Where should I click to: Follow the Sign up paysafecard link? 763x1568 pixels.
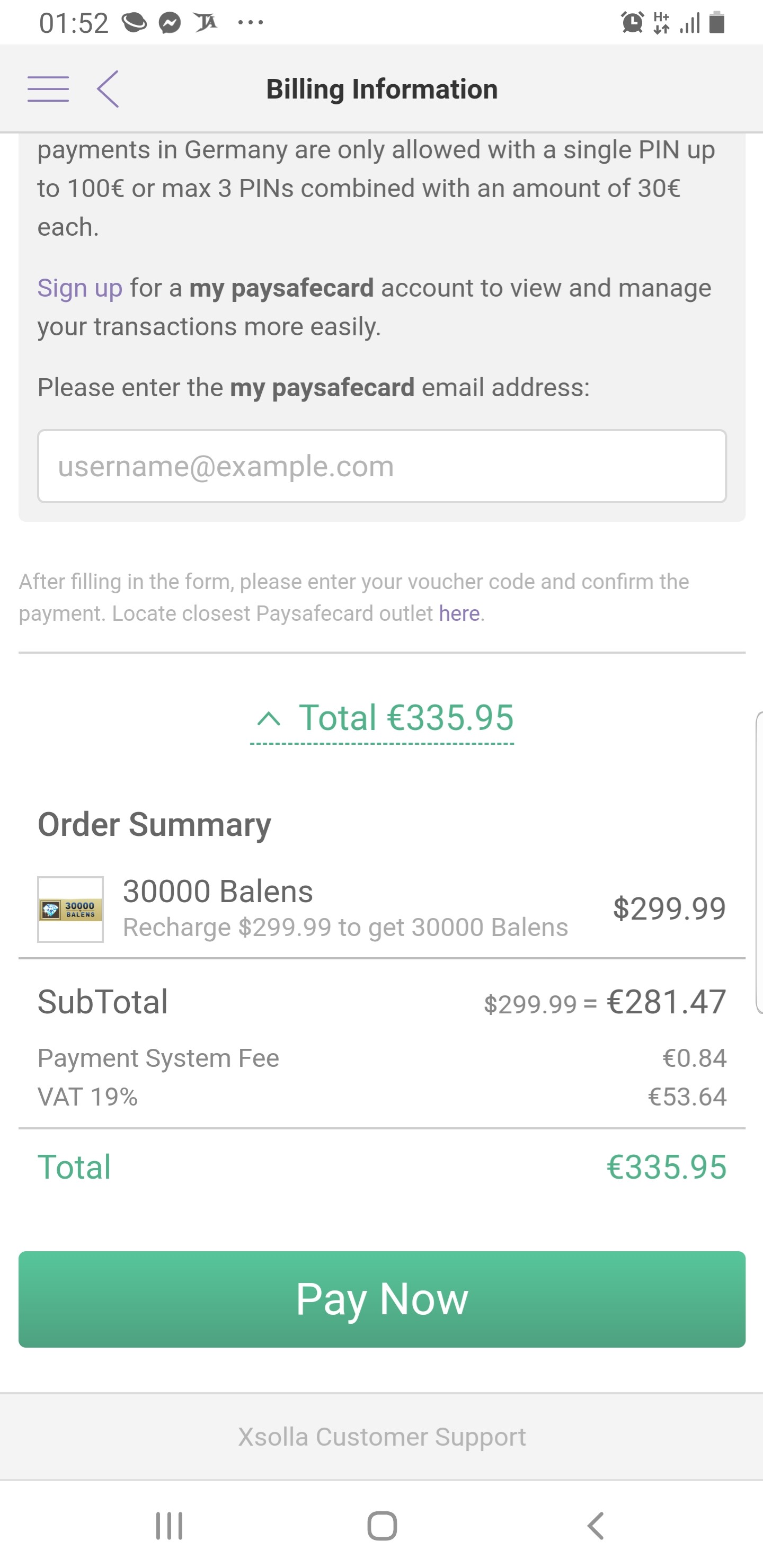(x=80, y=288)
